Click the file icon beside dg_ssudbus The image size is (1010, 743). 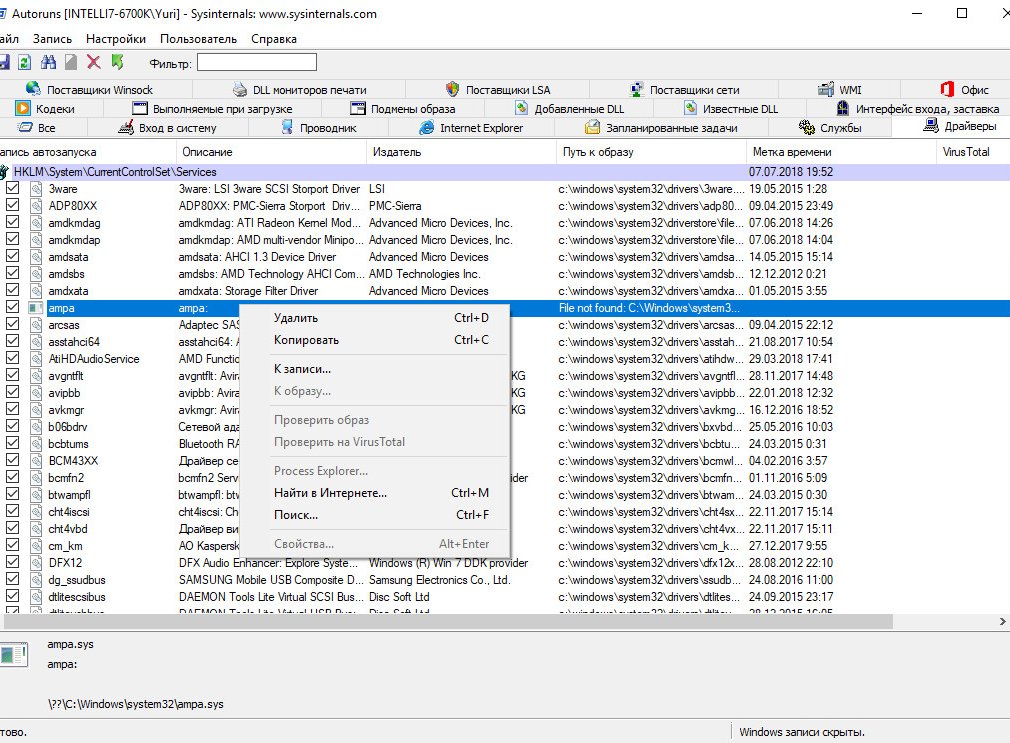tap(36, 580)
